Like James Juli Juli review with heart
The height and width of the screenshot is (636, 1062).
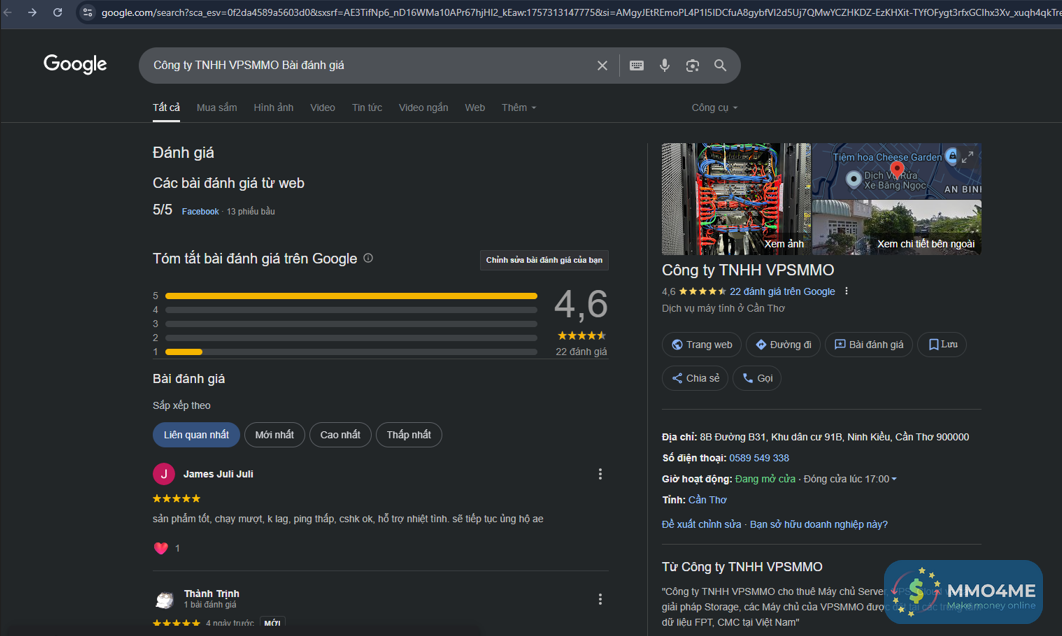(161, 548)
